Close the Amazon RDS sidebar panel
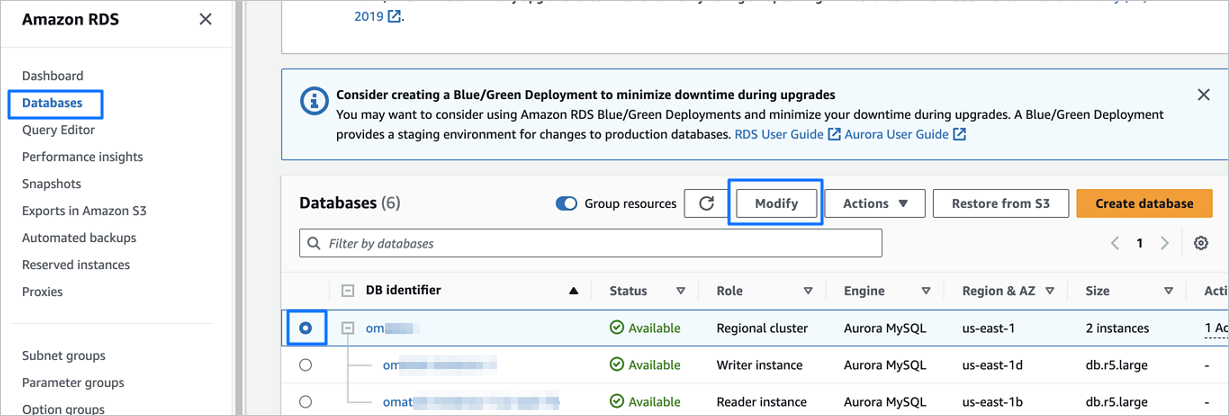 point(205,19)
